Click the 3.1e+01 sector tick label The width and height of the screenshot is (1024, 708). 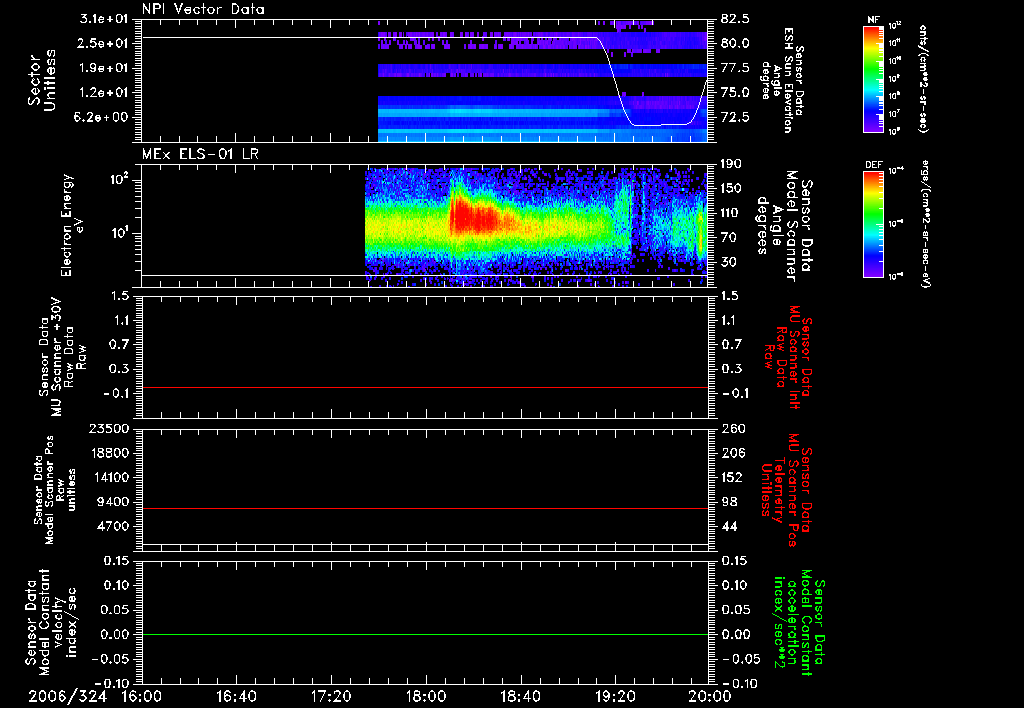pyautogui.click(x=104, y=19)
